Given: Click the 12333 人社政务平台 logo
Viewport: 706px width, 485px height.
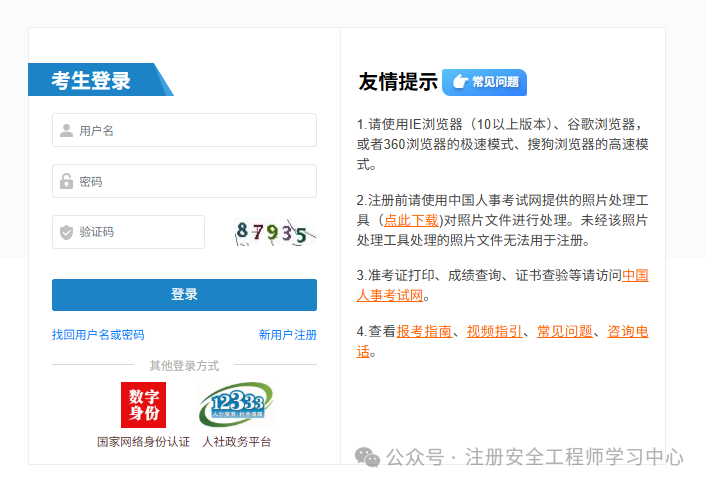Looking at the screenshot, I should click(x=236, y=404).
